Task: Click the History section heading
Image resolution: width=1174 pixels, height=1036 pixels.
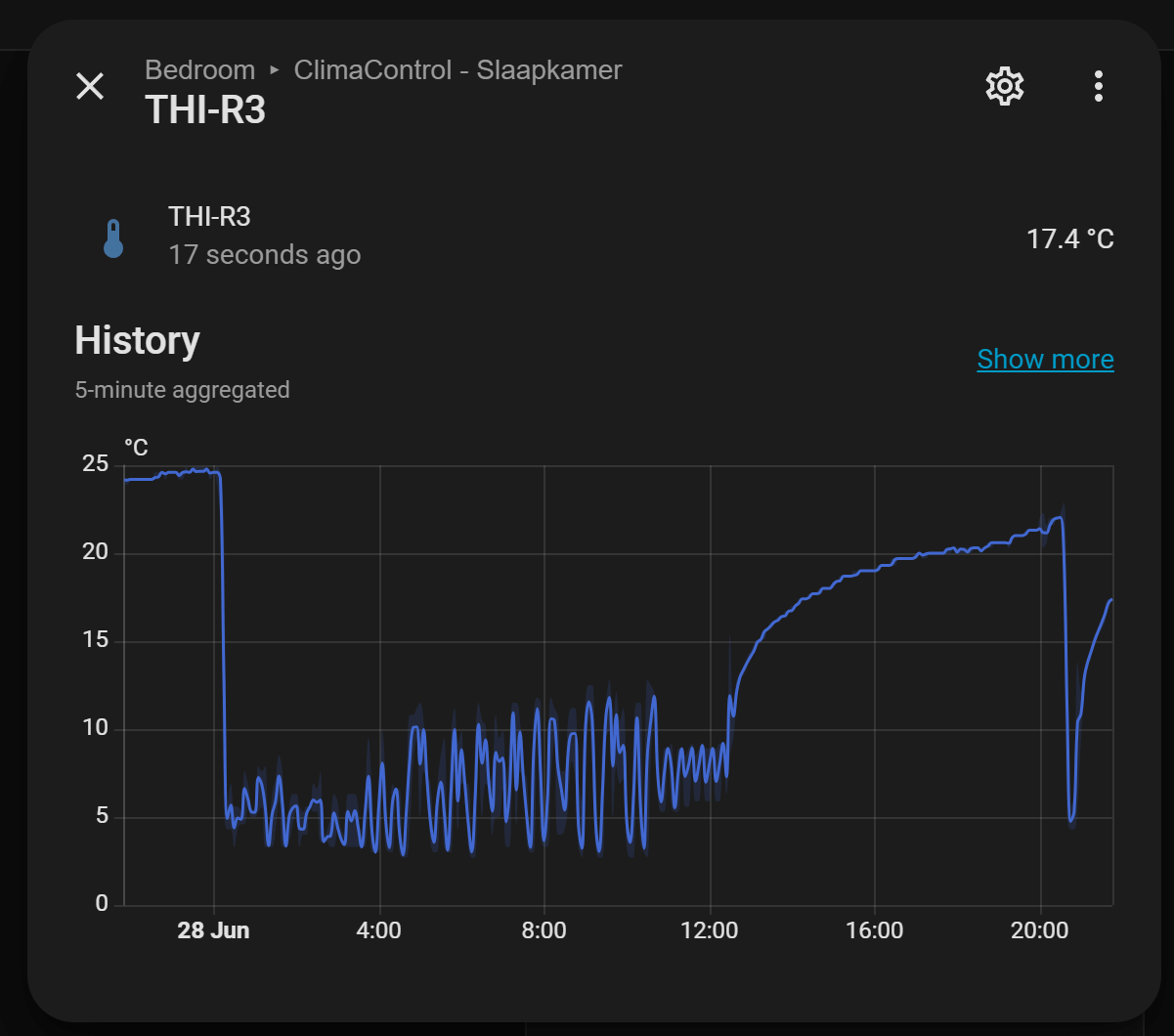Action: [x=137, y=340]
